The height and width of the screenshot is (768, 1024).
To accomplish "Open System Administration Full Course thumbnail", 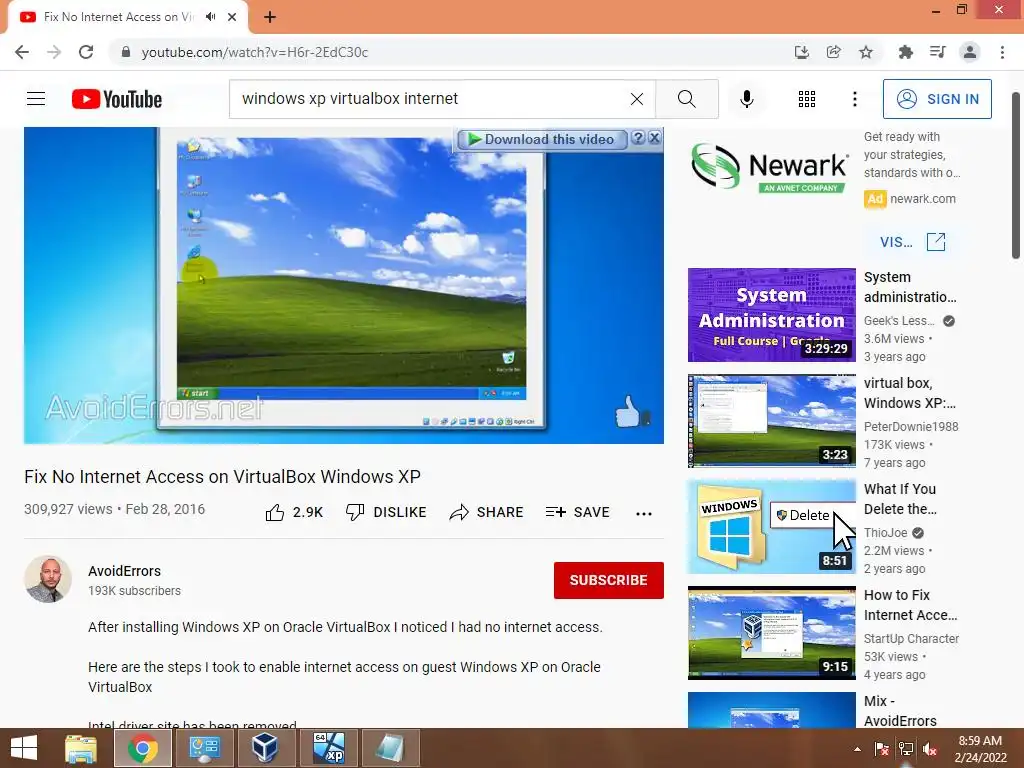I will click(x=771, y=315).
